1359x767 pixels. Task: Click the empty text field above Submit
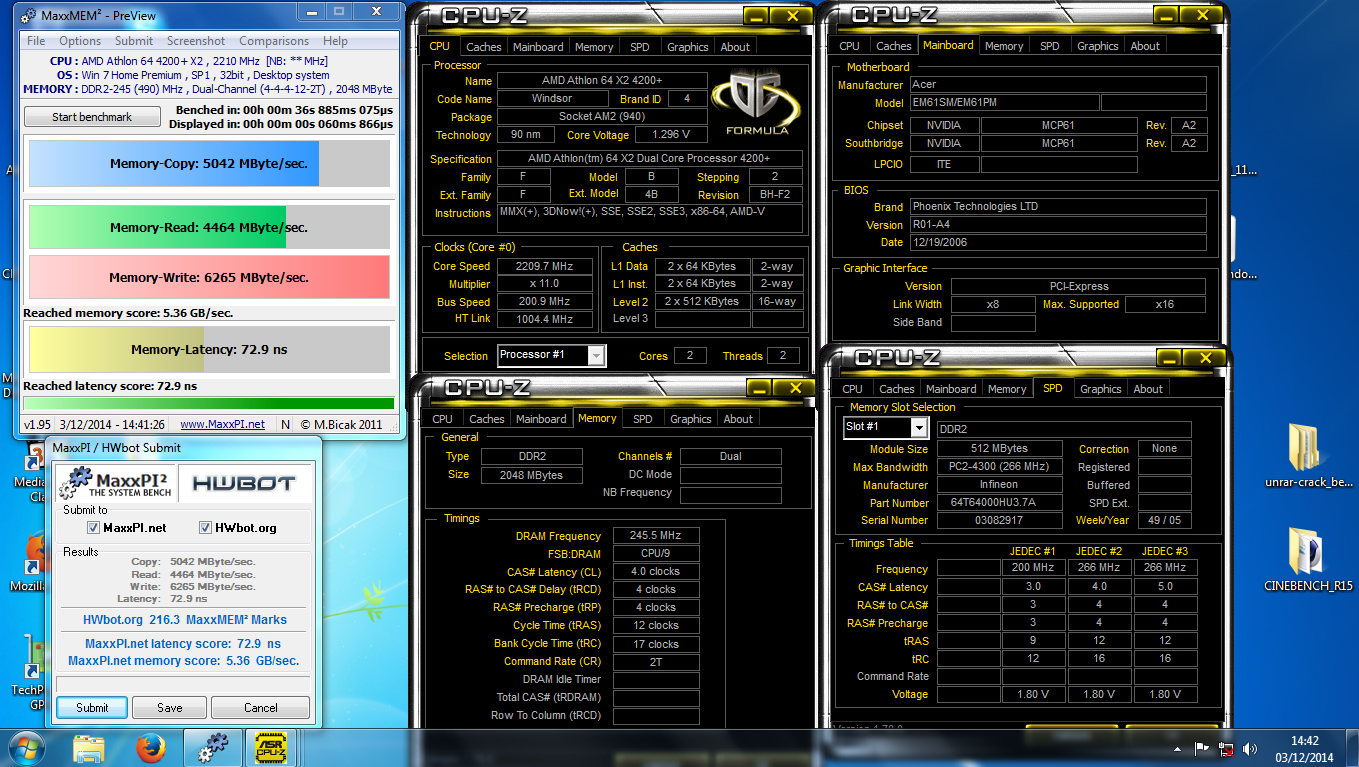click(183, 684)
